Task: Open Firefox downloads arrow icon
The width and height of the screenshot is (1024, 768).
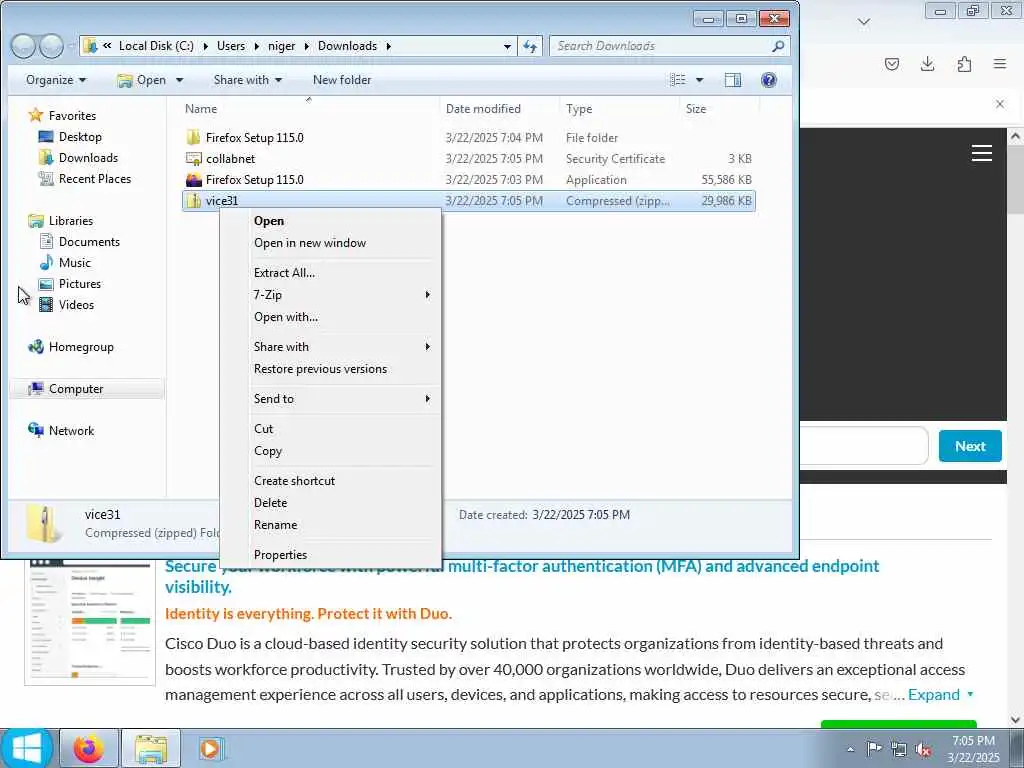Action: click(x=927, y=64)
